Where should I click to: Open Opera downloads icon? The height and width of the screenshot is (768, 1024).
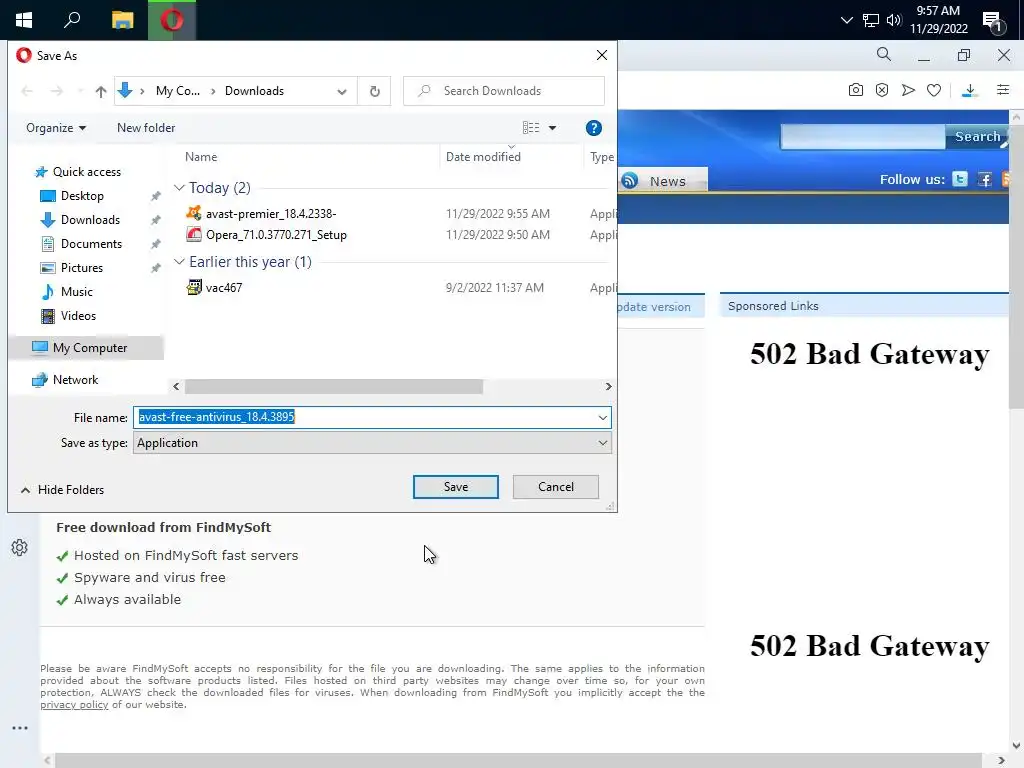(x=970, y=90)
